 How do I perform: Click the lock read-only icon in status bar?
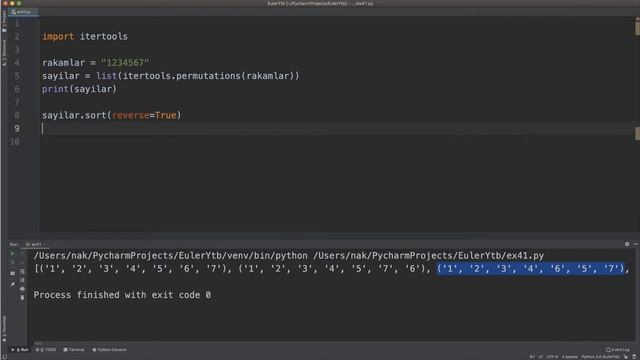coord(626,357)
